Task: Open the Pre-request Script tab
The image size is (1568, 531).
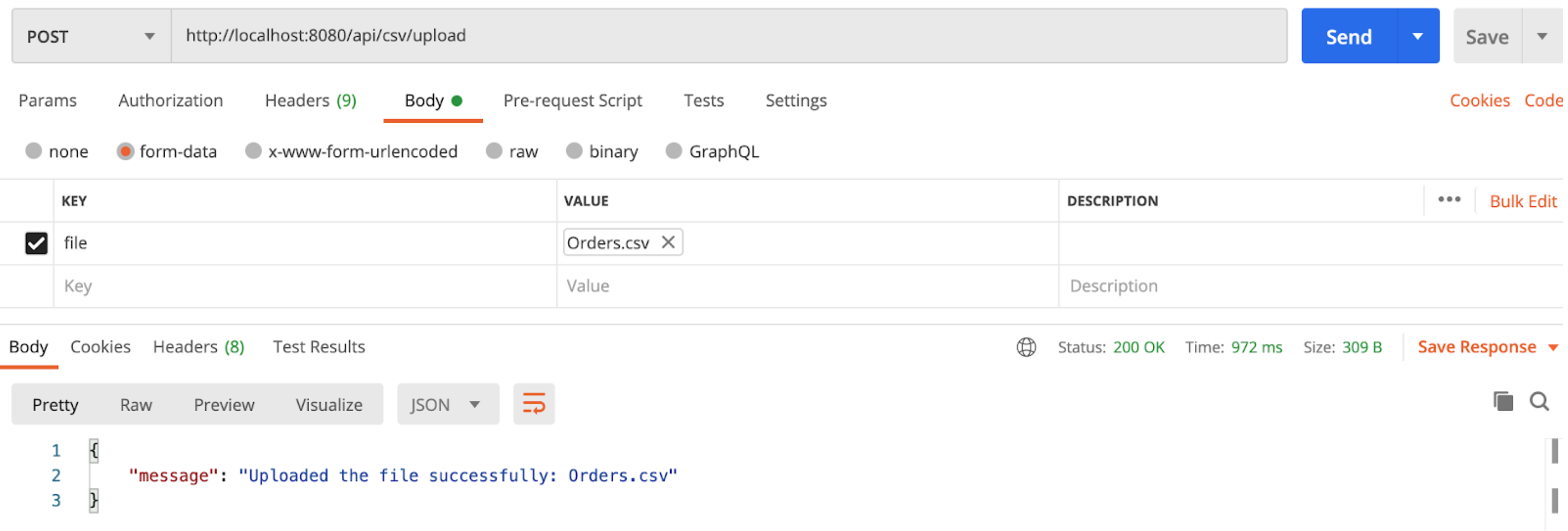Action: (573, 101)
